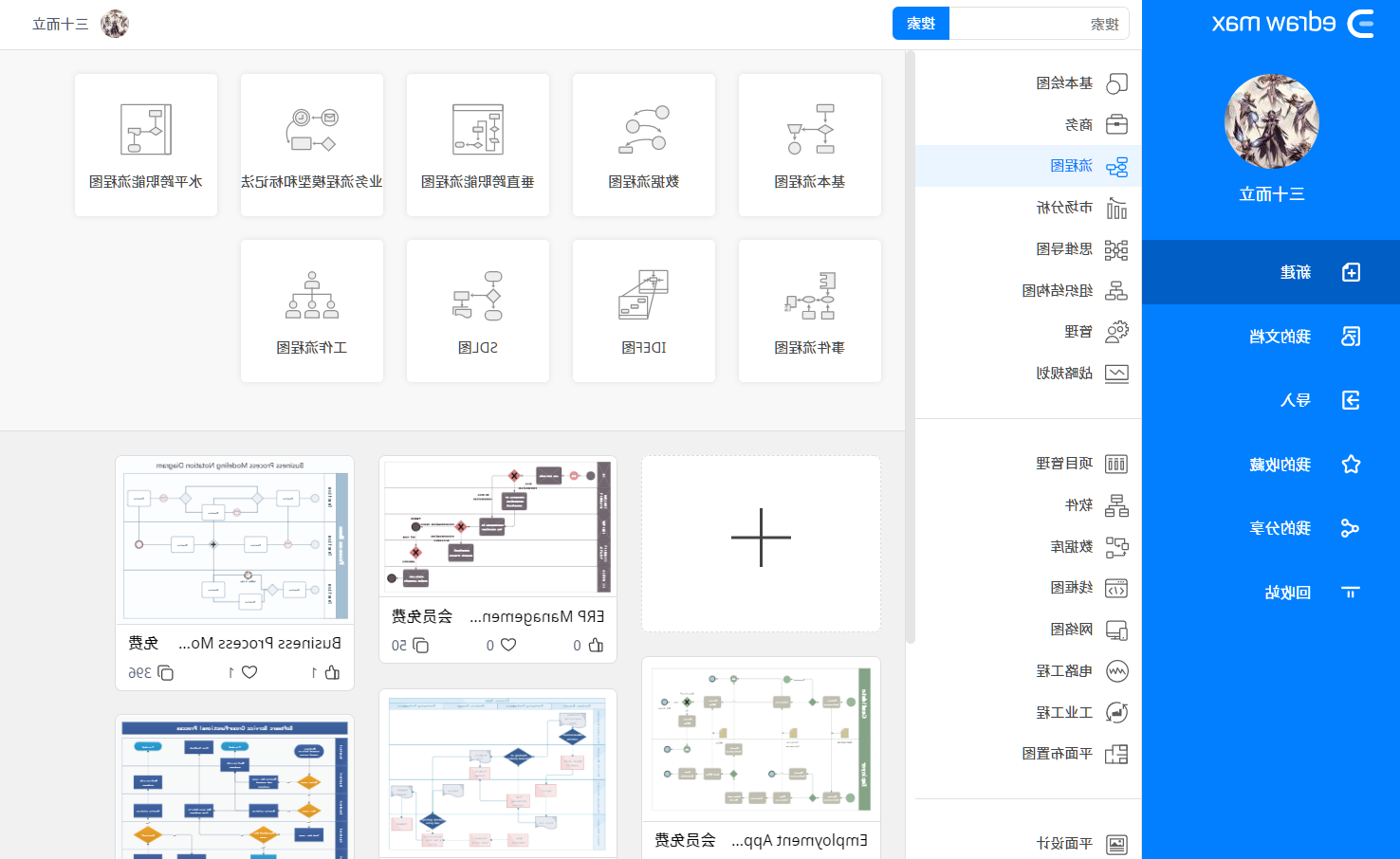
Task: Click the 我的收藏 star icon
Action: (x=1351, y=465)
